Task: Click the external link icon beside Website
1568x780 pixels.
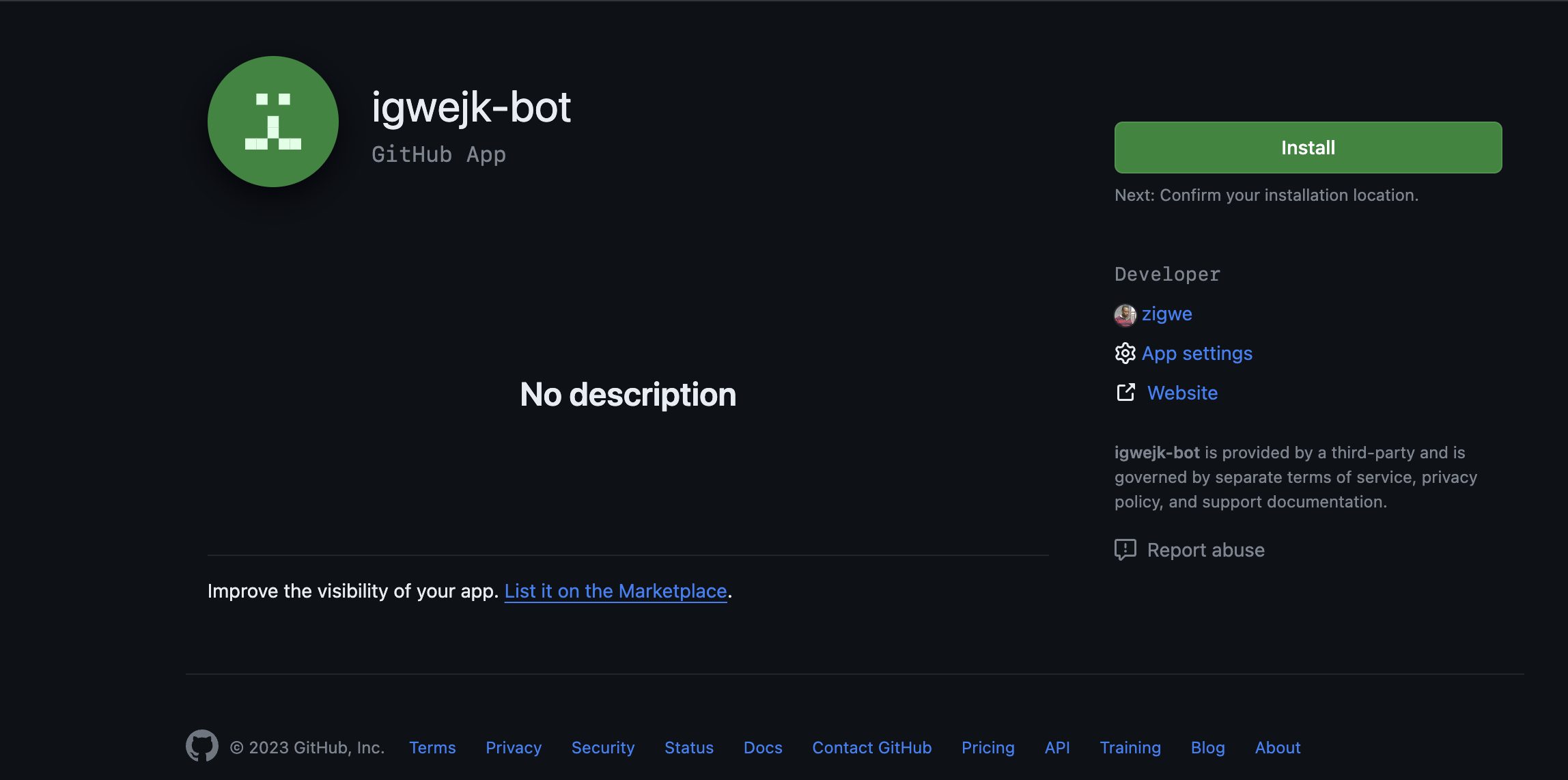Action: click(1125, 393)
